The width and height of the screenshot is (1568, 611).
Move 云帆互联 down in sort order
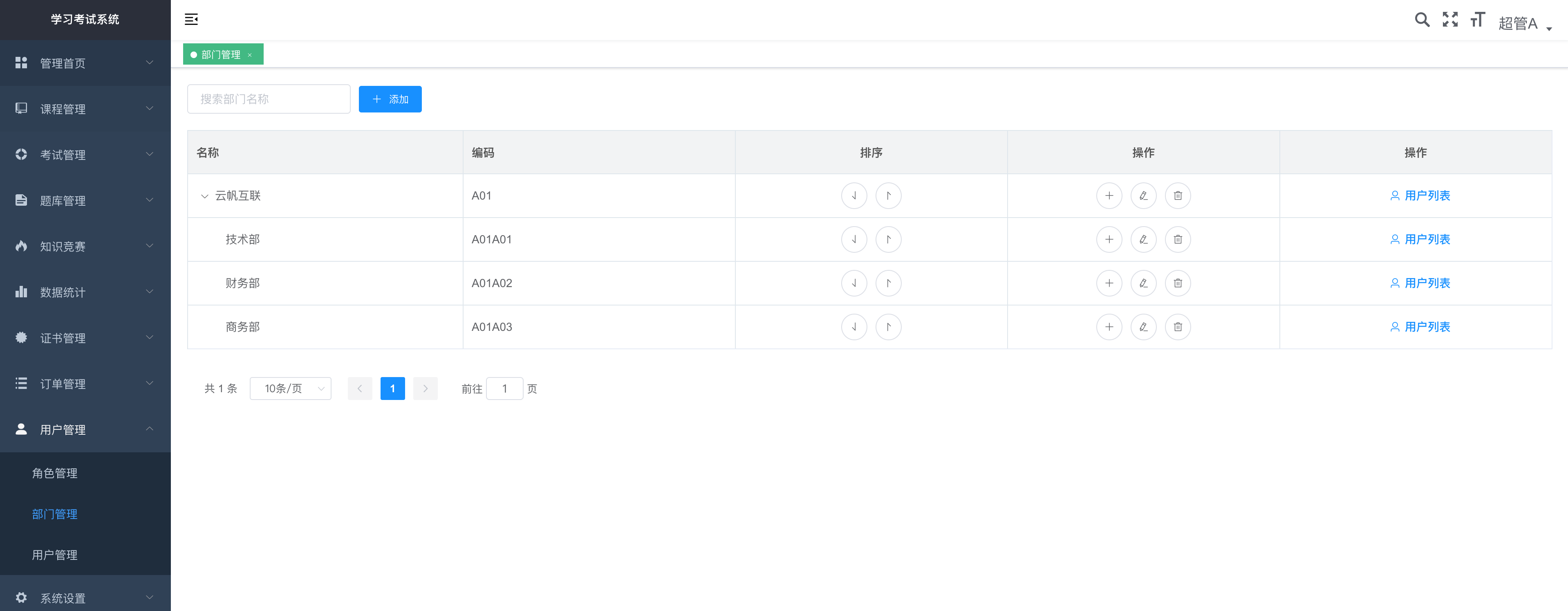click(854, 195)
